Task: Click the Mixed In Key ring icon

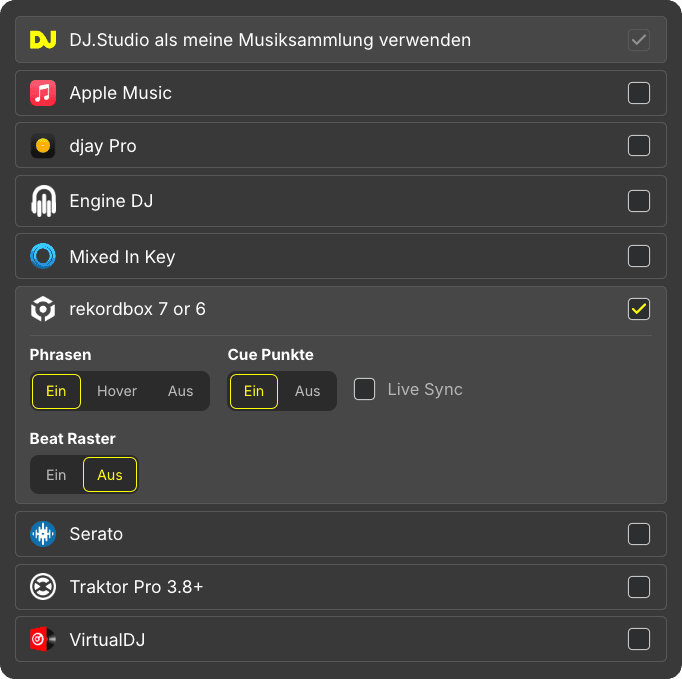Action: coord(43,256)
